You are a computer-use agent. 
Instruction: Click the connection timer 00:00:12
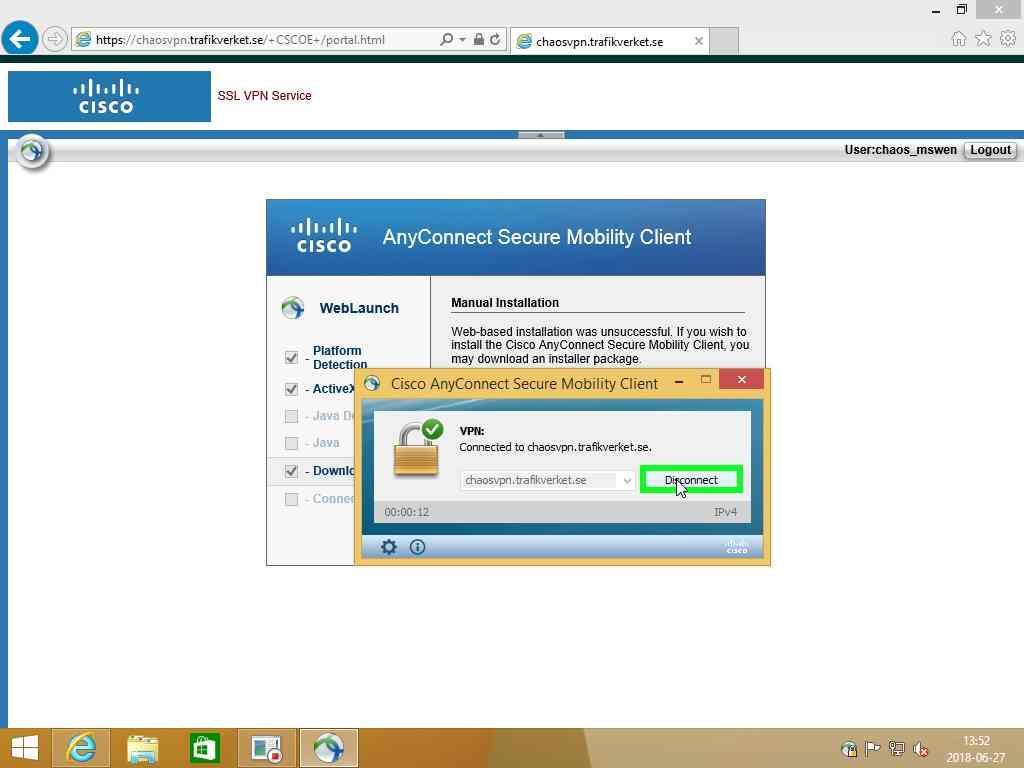tap(407, 513)
